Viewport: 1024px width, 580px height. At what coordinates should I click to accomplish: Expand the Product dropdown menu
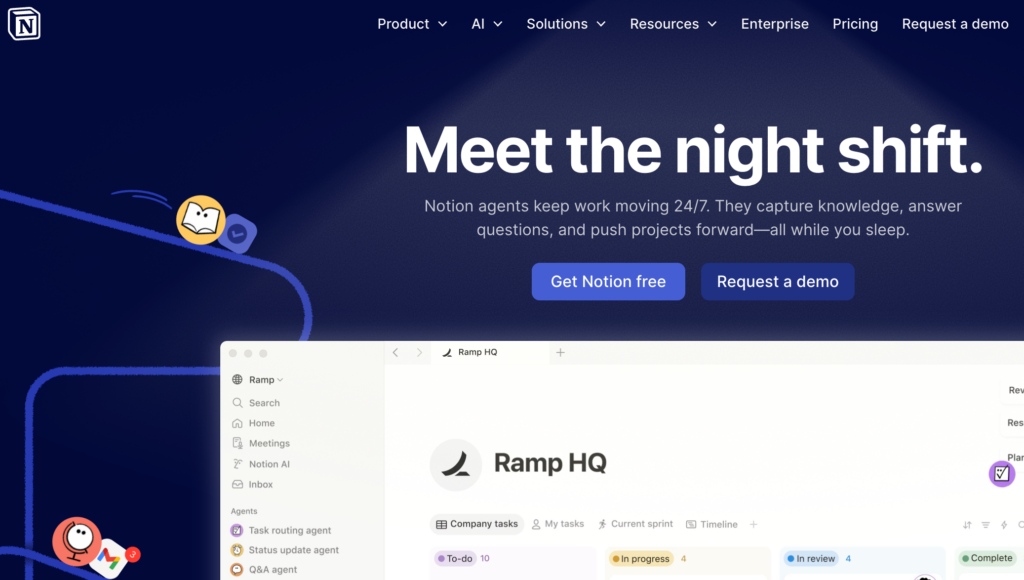(412, 24)
